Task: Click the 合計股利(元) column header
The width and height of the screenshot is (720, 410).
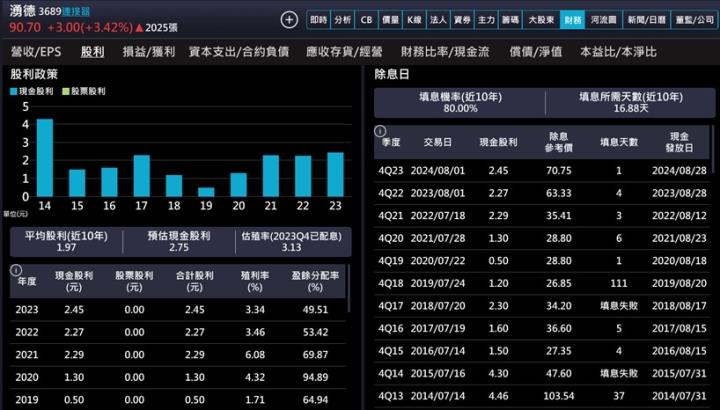Action: coord(195,281)
